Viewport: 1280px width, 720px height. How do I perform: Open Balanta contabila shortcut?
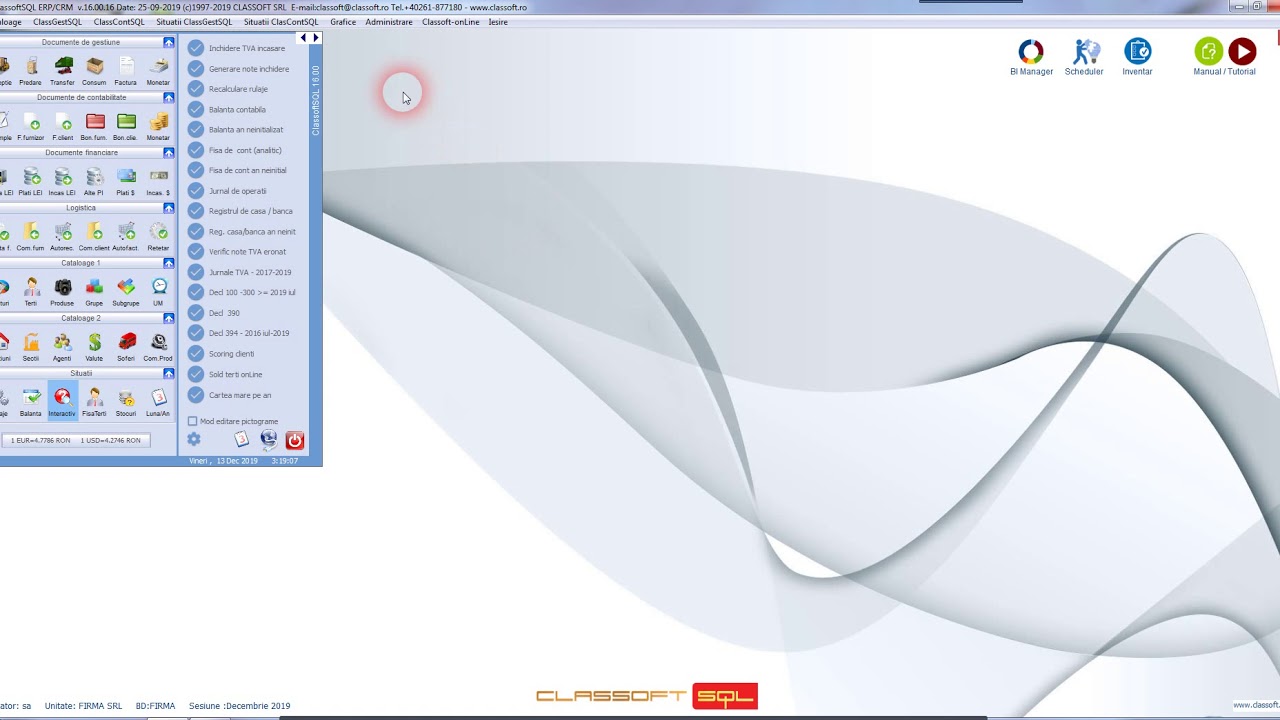[228, 109]
